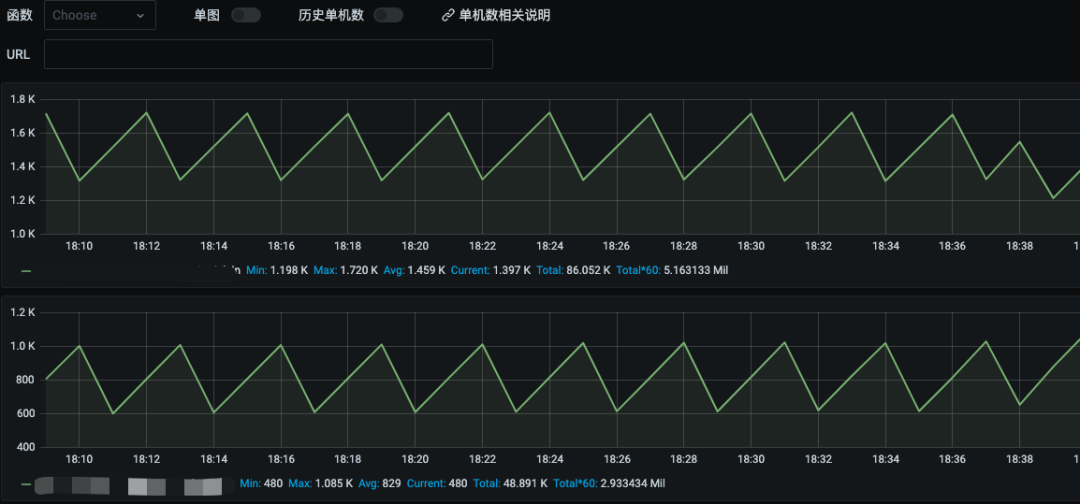The height and width of the screenshot is (504, 1080).
Task: Click Total*60: 2.933434 Mil in bottom chart
Action: point(609,484)
